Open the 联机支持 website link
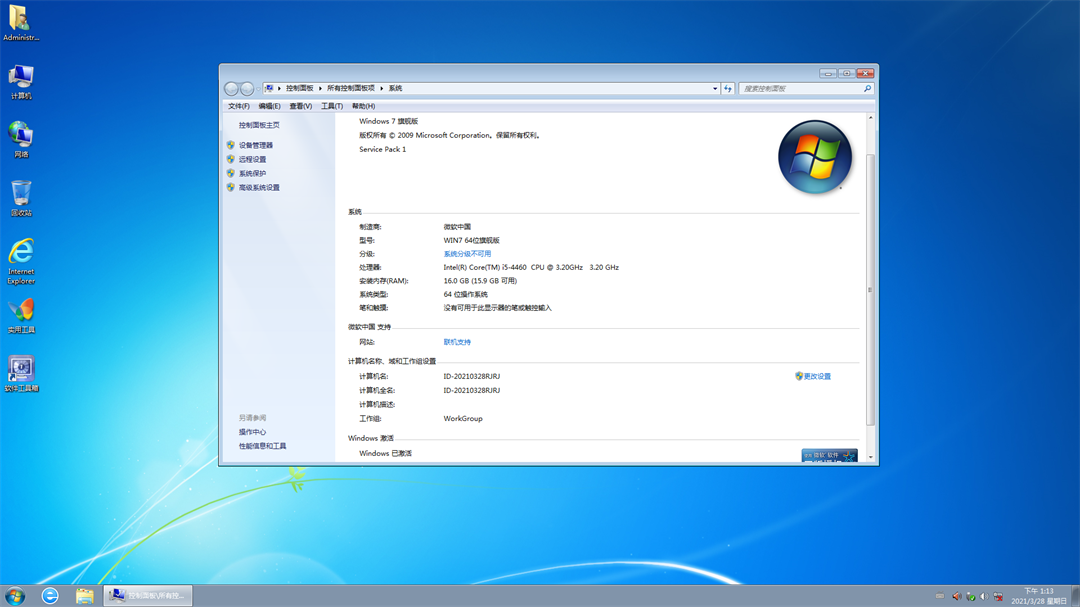This screenshot has width=1080, height=607. [x=457, y=342]
